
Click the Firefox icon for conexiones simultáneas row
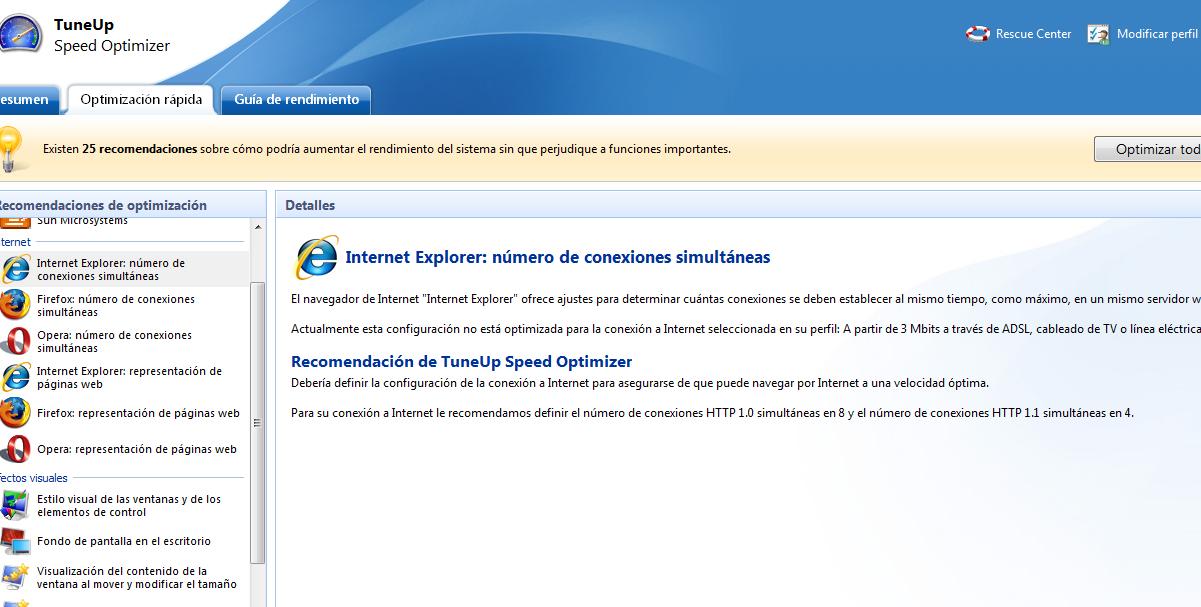tap(14, 305)
